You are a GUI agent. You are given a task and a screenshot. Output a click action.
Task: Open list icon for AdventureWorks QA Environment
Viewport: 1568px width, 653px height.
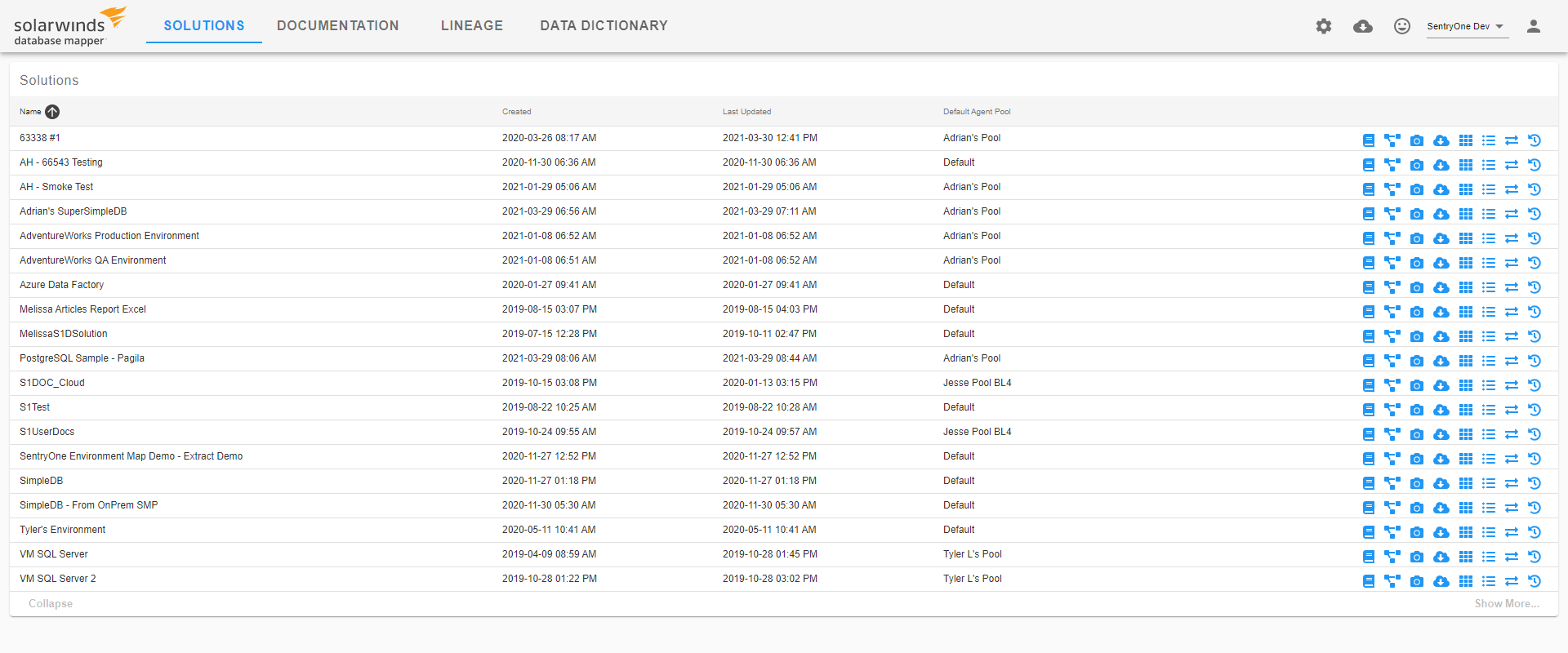coord(1489,263)
